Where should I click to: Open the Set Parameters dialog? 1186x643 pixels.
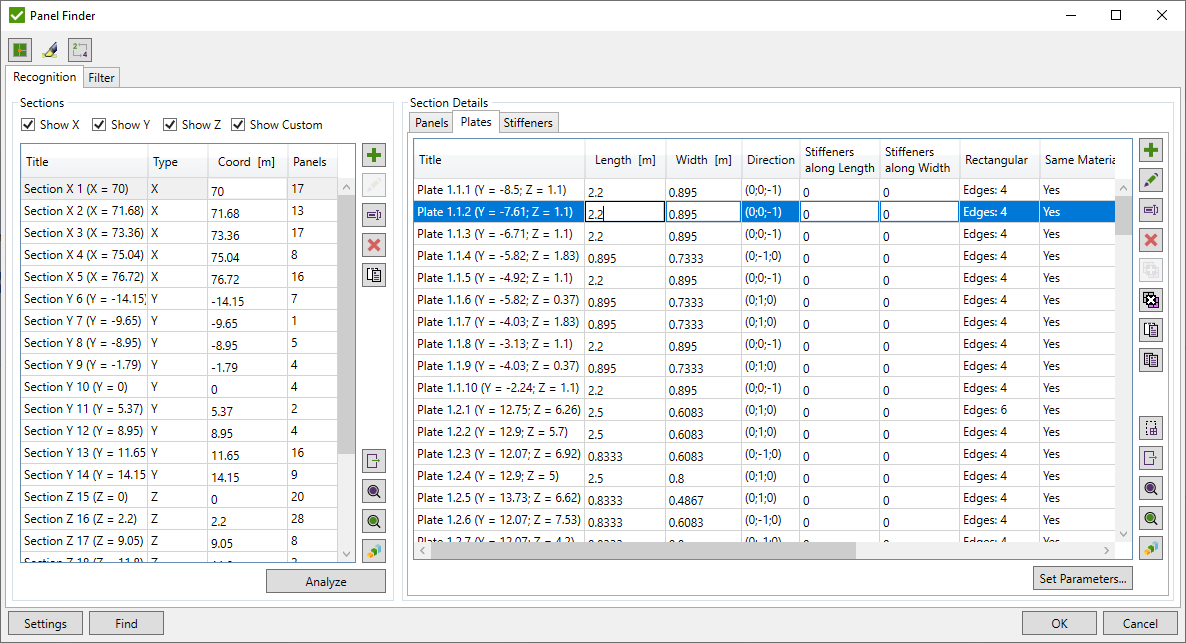(x=1082, y=578)
